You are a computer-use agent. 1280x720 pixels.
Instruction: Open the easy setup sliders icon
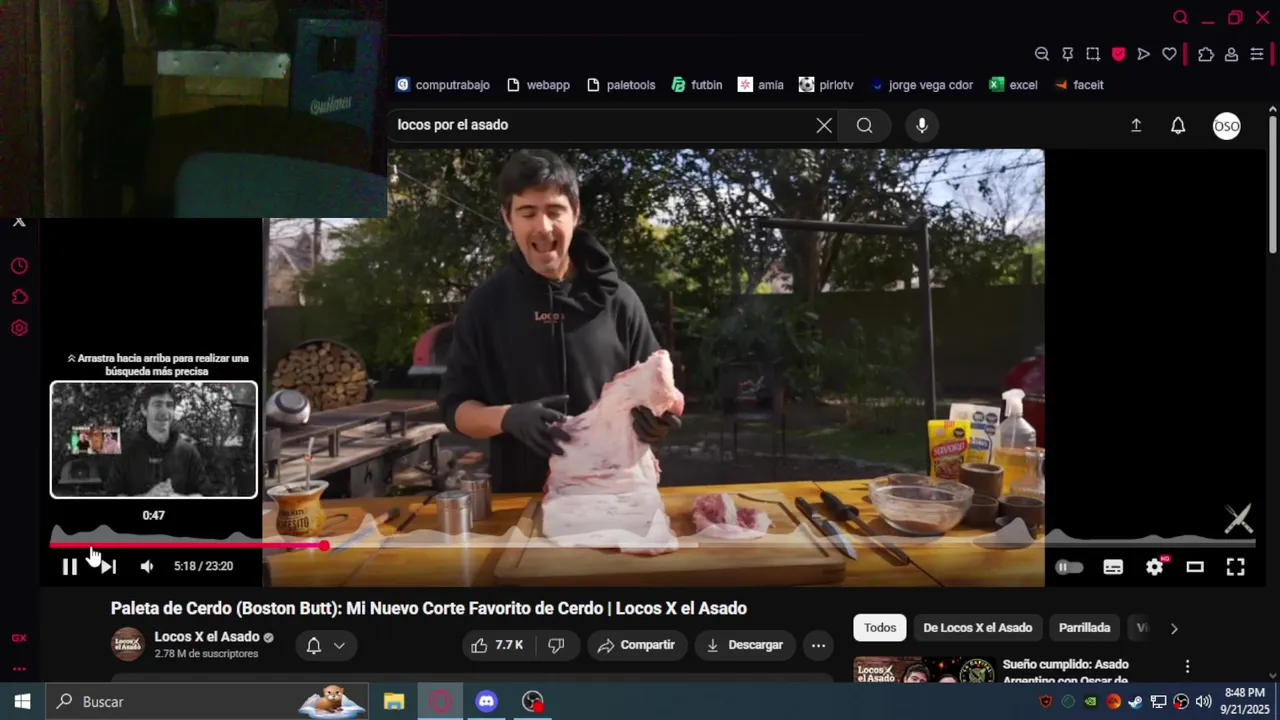coord(1257,54)
